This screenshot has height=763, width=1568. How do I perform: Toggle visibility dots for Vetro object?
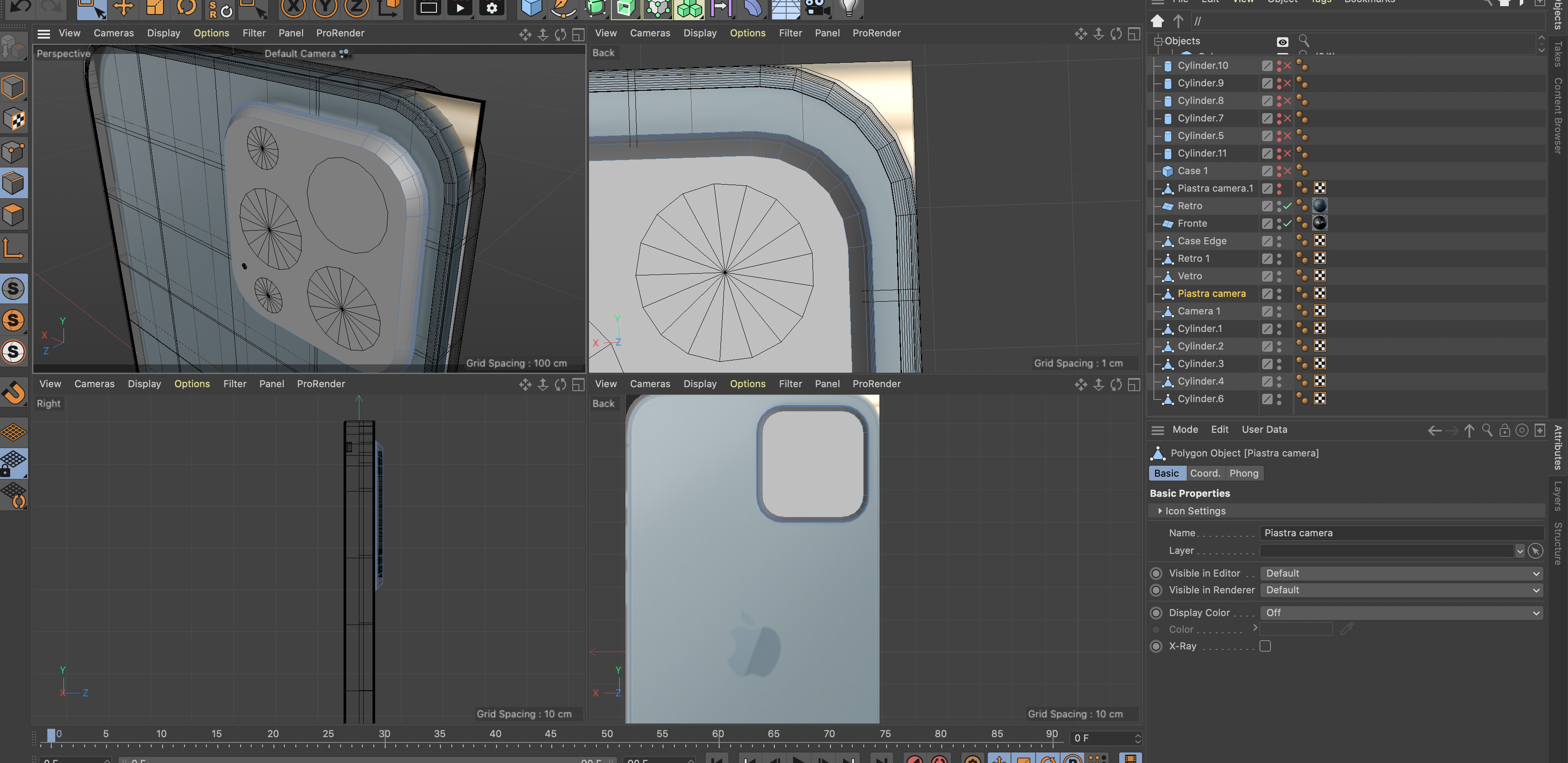[x=1279, y=276]
